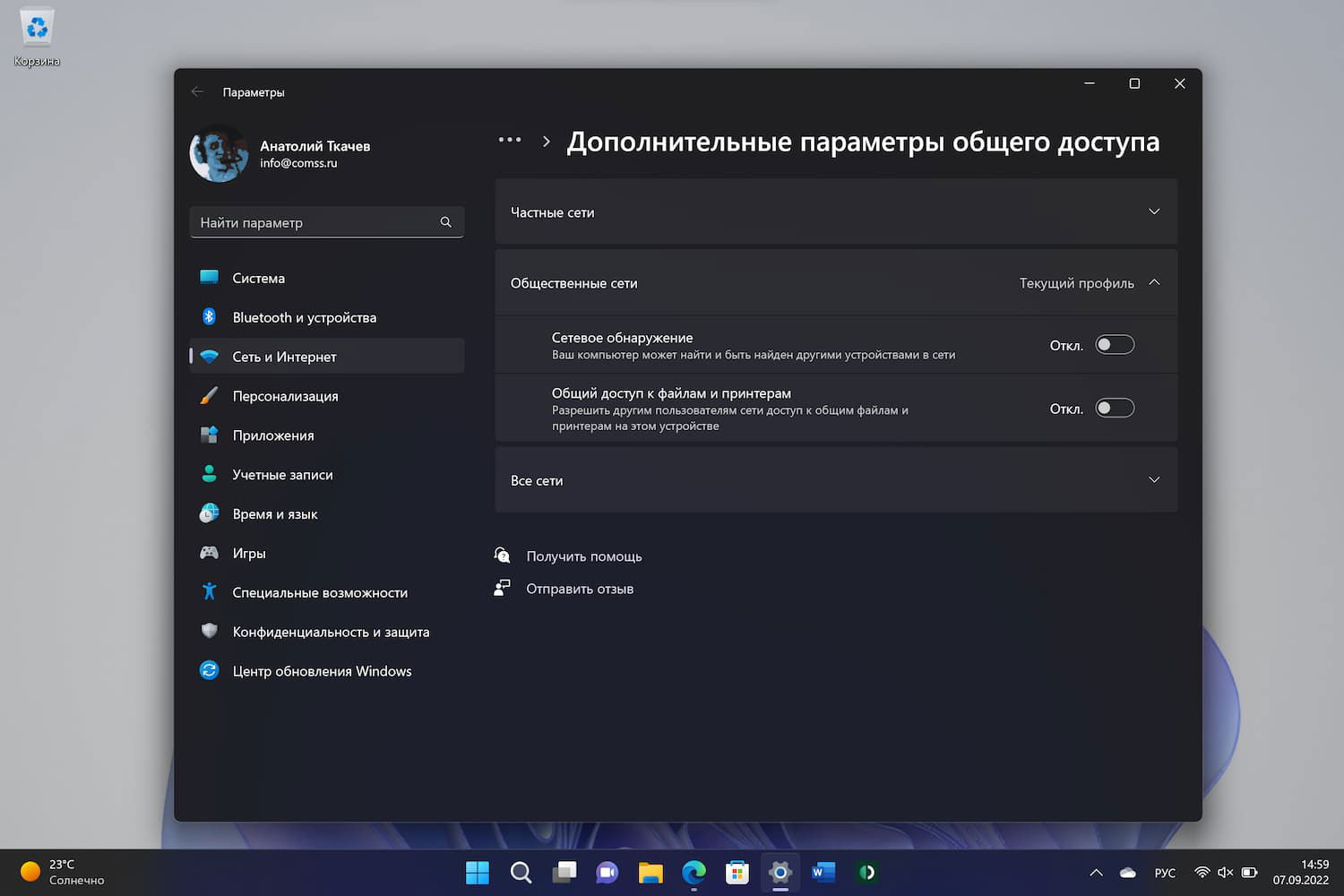Click the Центр обновления Windows icon
Screen dimensions: 1344x896
[209, 670]
